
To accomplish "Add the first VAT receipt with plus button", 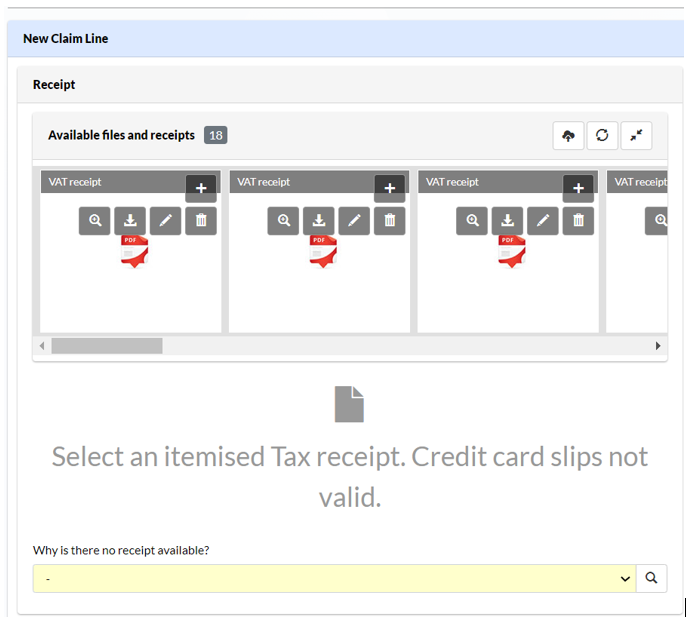I will (201, 188).
